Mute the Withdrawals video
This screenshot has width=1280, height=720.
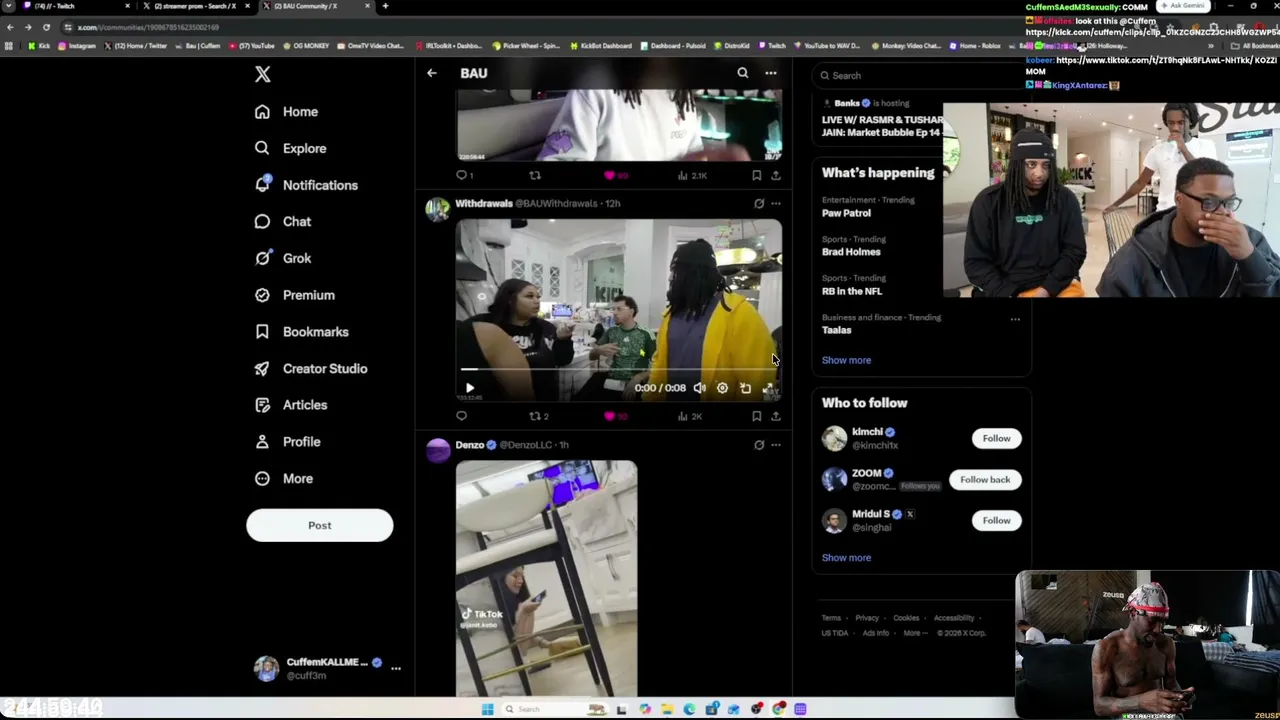[700, 388]
